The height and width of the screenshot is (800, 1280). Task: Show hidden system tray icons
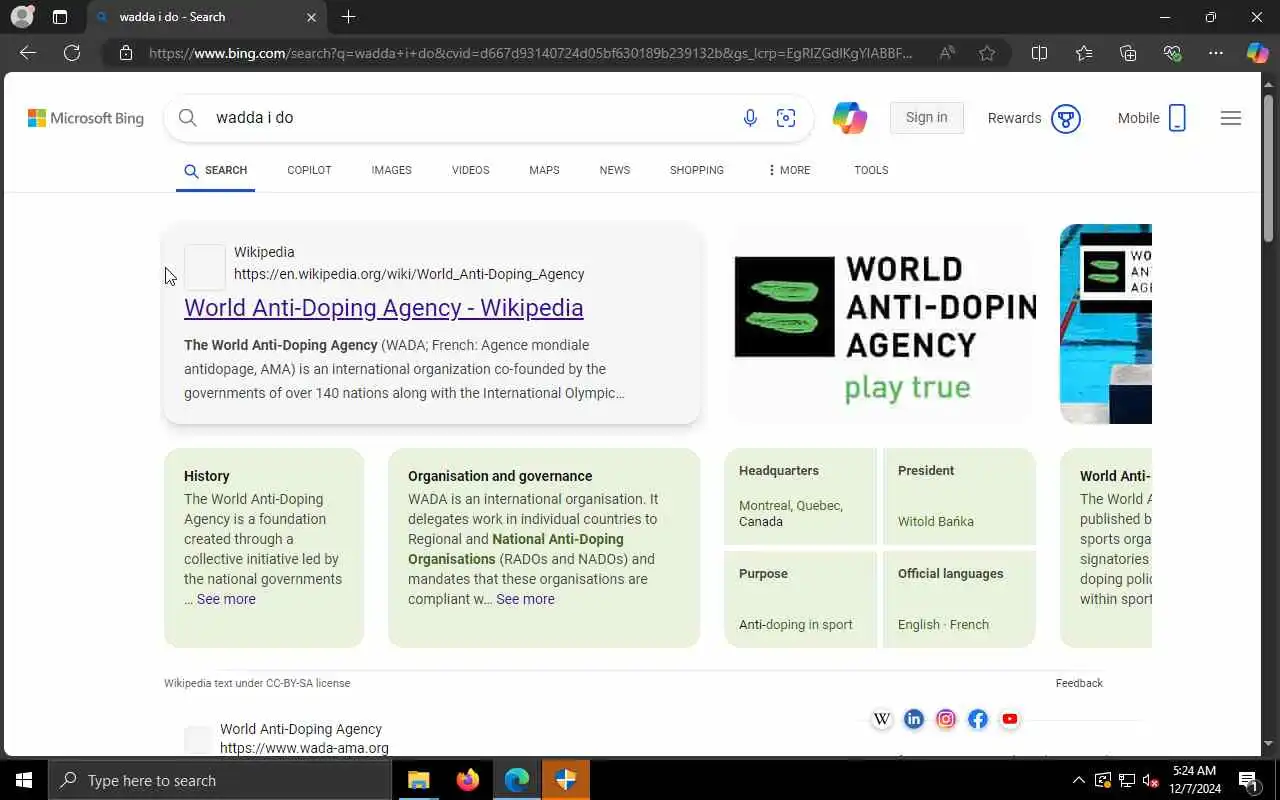point(1078,780)
